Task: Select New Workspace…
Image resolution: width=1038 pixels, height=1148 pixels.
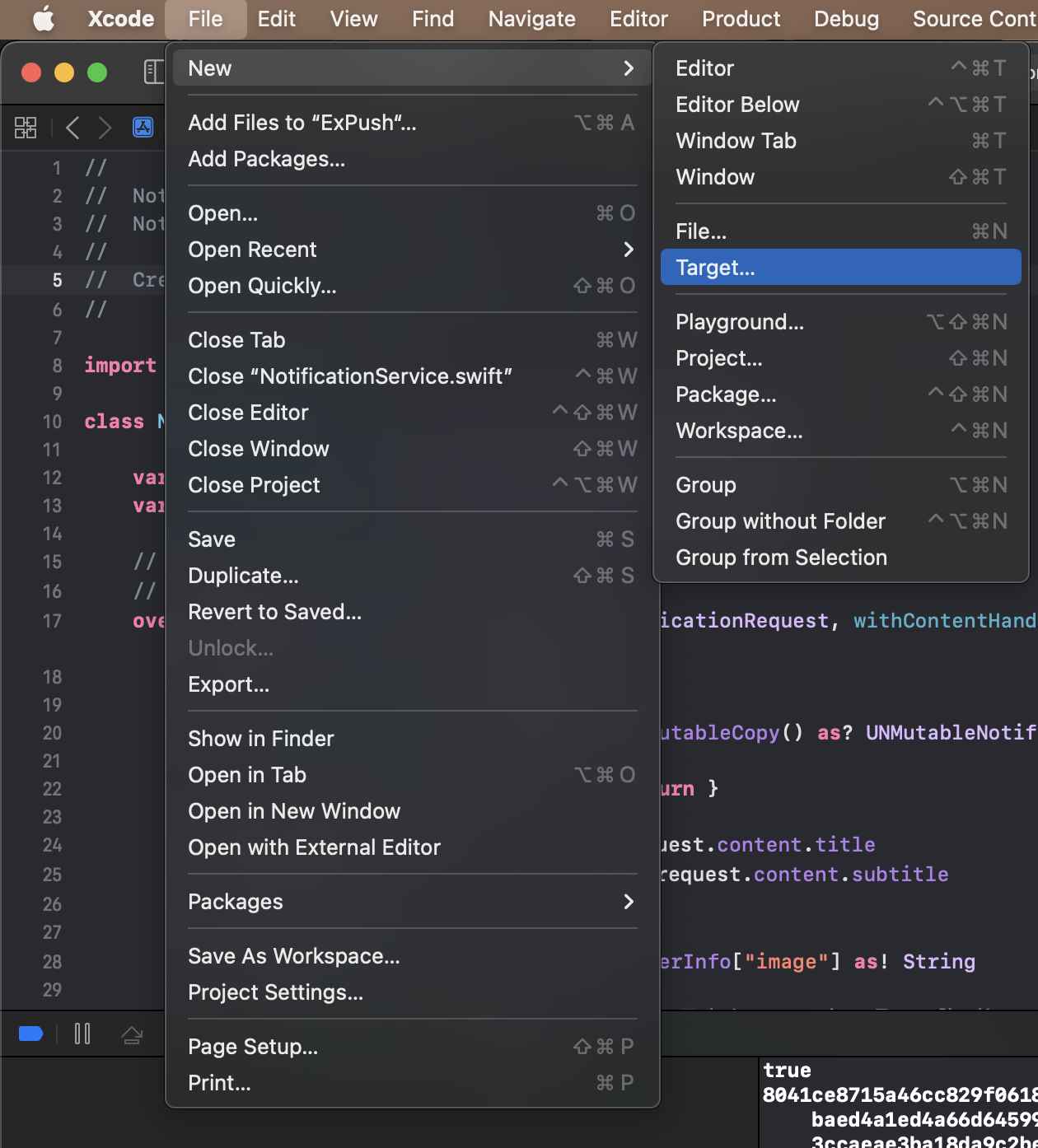Action: (841, 431)
